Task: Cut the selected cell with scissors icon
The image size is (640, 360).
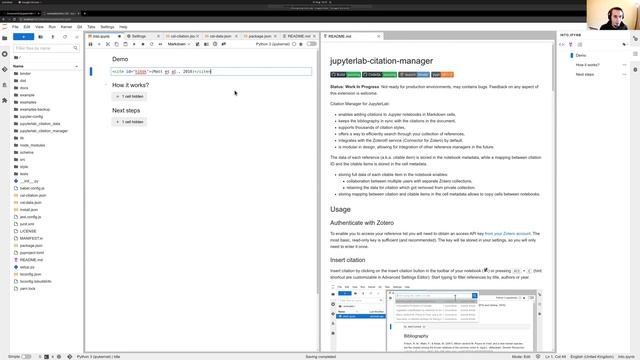Action: pyautogui.click(x=108, y=44)
